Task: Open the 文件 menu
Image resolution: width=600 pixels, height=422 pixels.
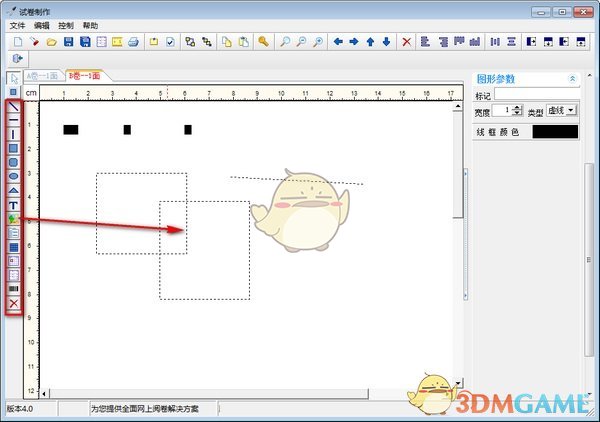Action: click(17, 26)
